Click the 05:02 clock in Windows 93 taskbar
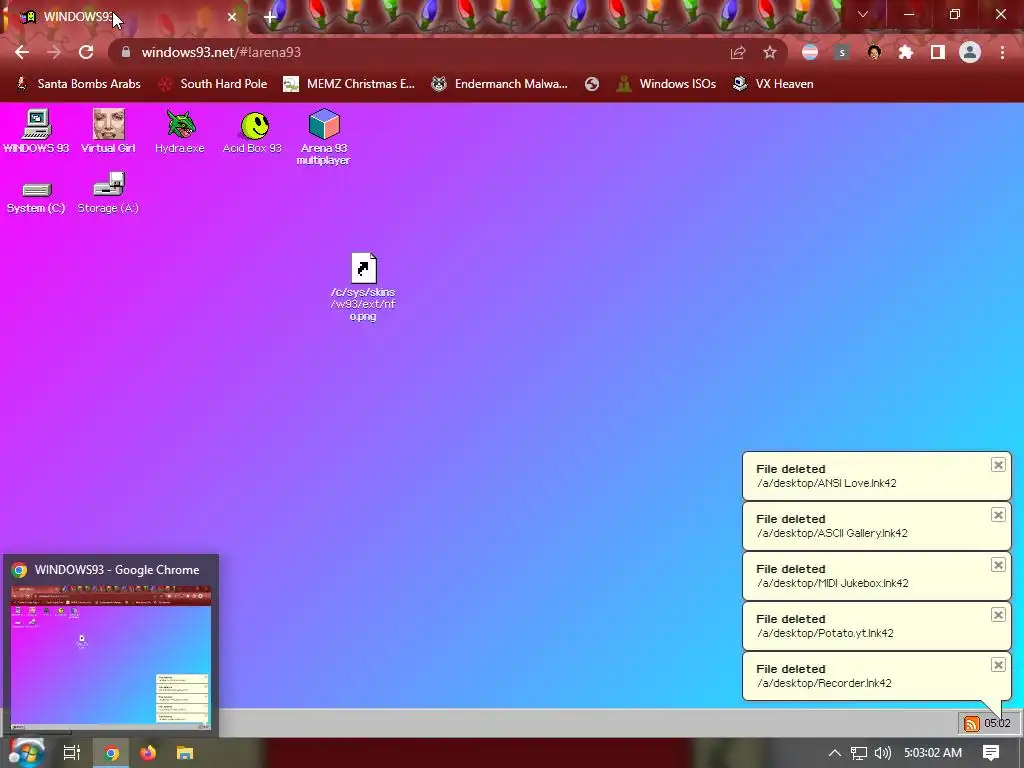This screenshot has width=1024, height=768. click(997, 723)
